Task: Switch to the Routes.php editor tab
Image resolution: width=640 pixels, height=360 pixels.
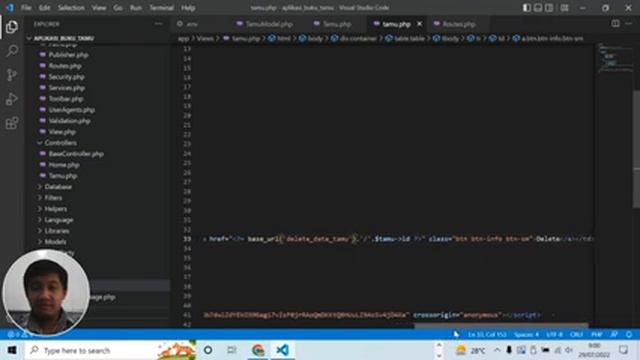Action: tap(458, 24)
